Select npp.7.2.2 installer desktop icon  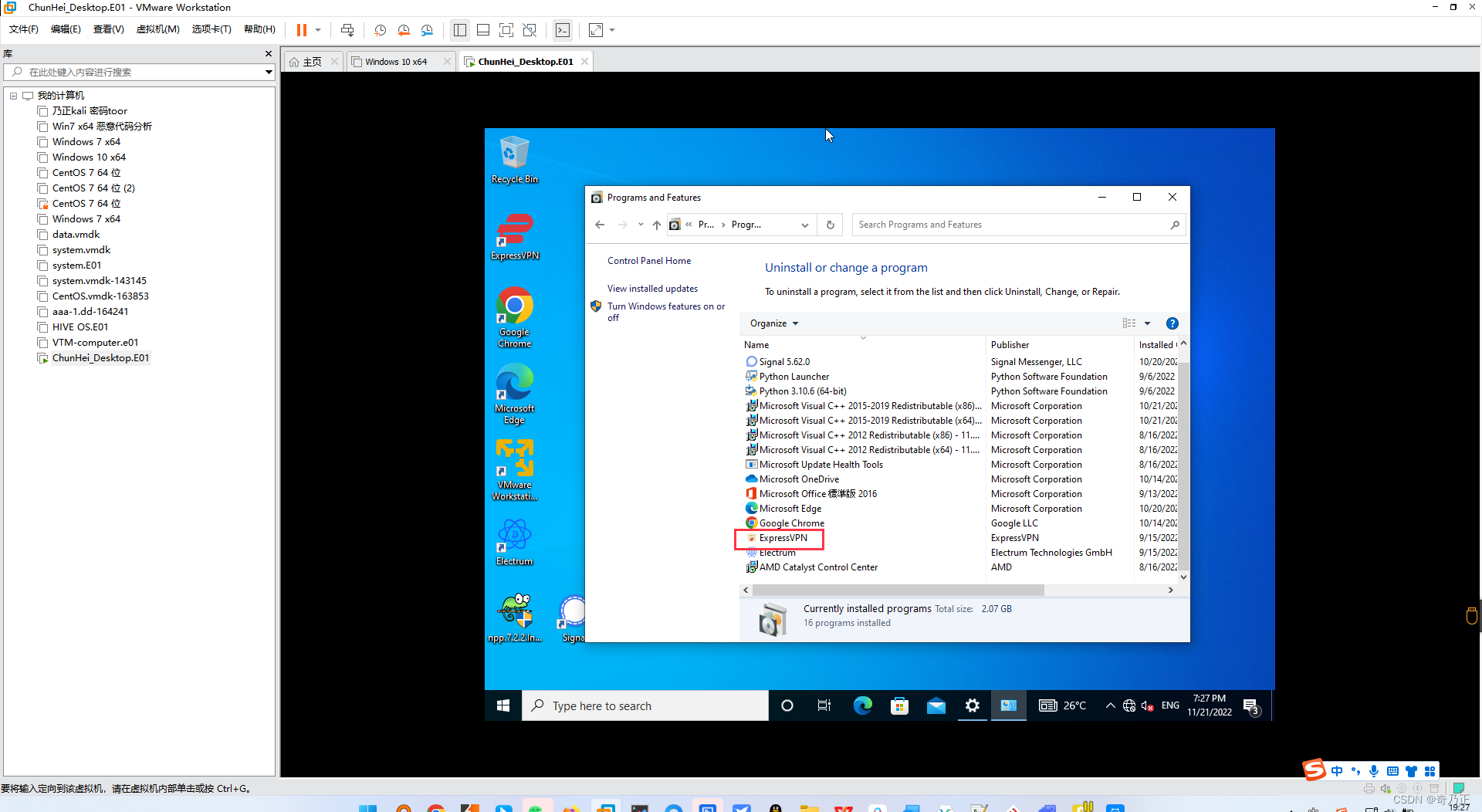point(515,618)
